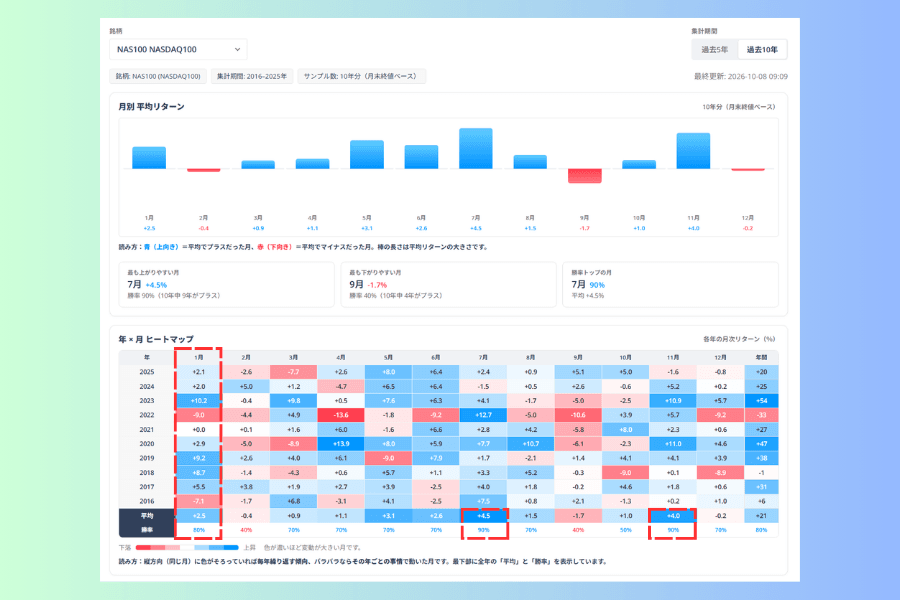Open the NAS100 NASDAQ100 symbol dropdown

[178, 49]
